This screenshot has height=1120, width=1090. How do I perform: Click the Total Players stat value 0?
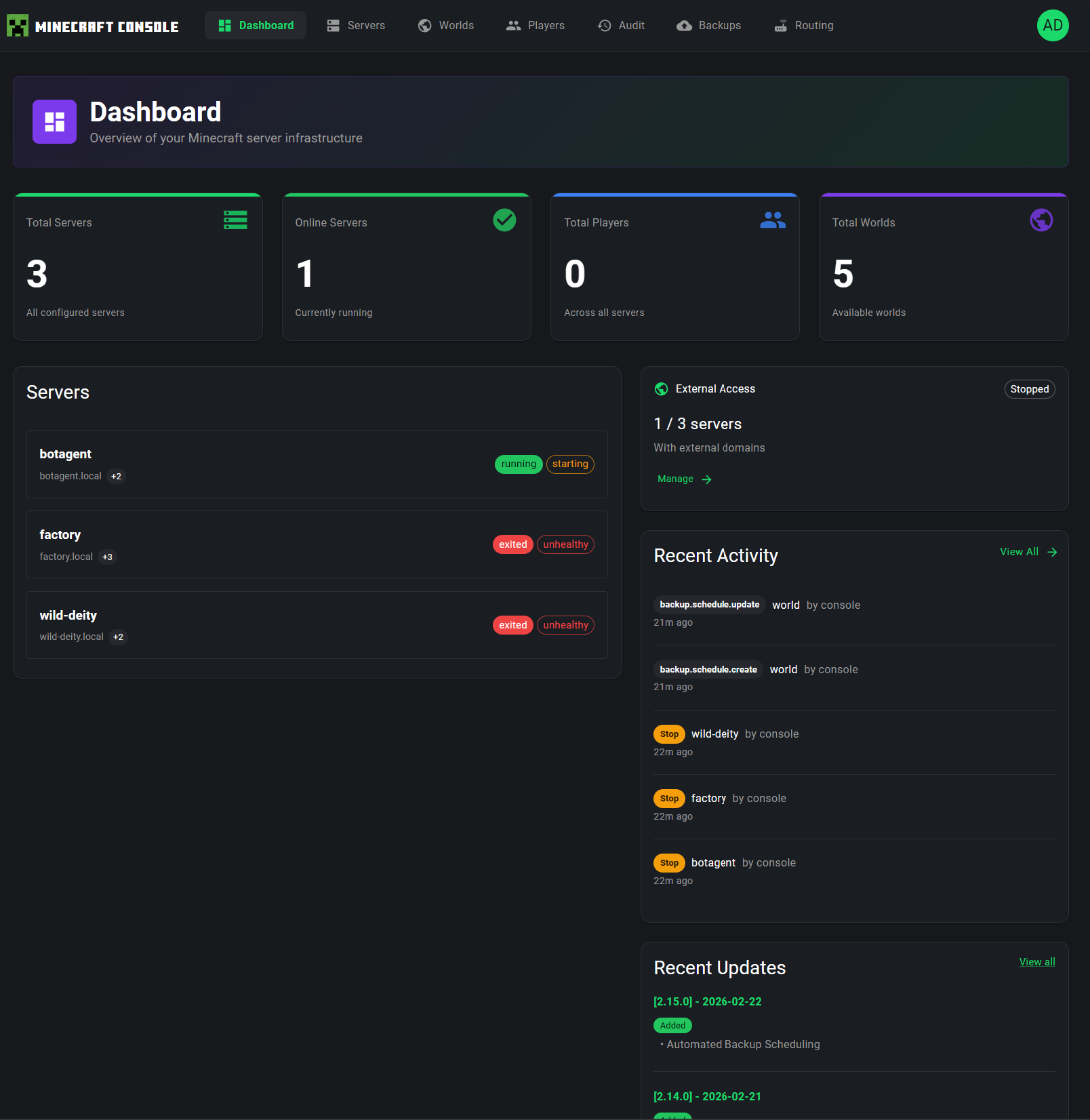[x=575, y=274]
